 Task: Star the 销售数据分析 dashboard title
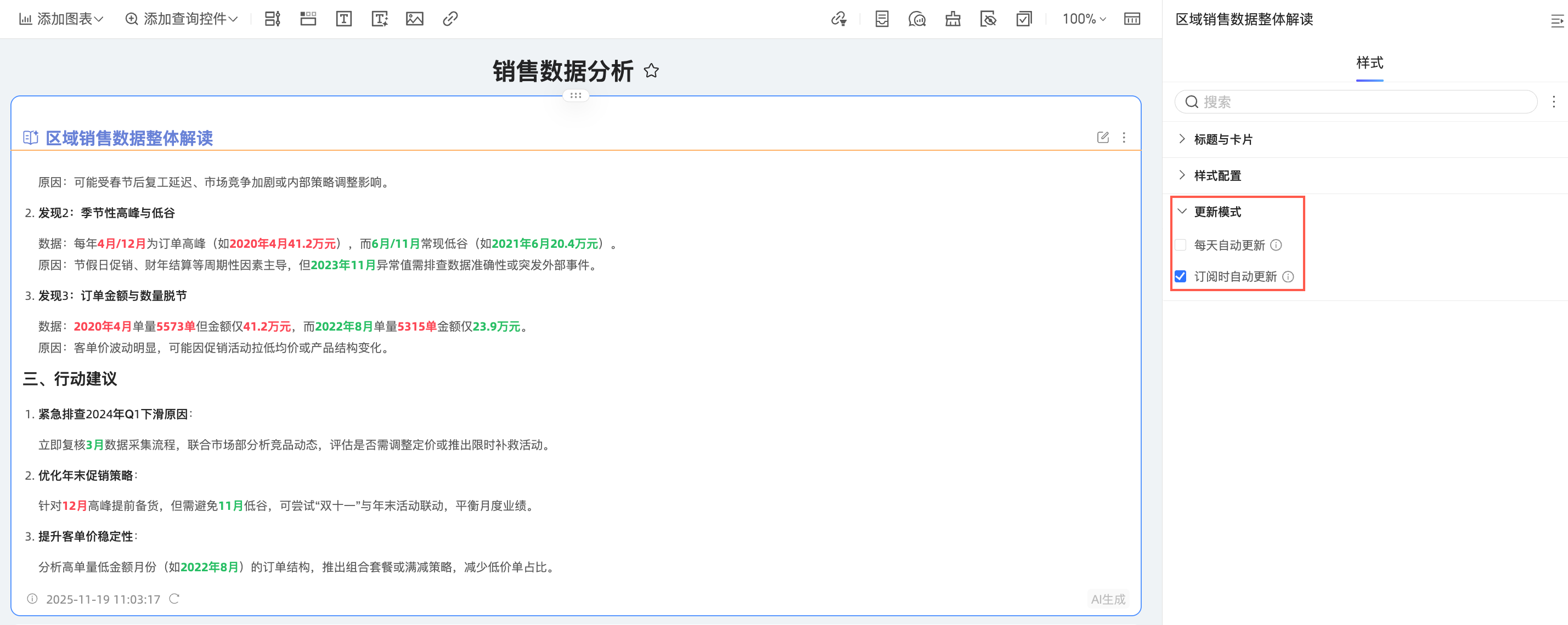(x=651, y=71)
